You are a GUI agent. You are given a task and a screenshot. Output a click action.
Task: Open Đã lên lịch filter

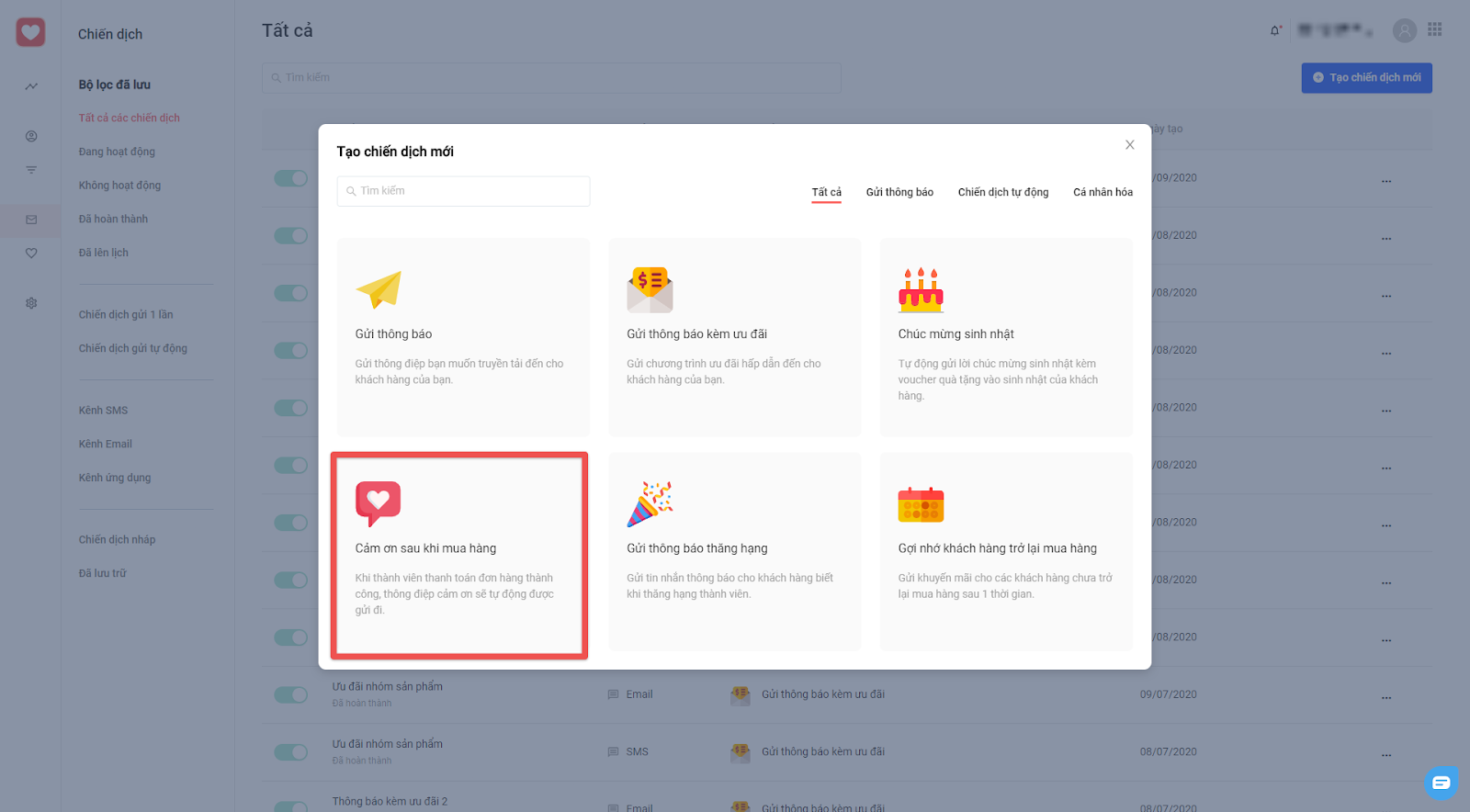[x=104, y=253]
